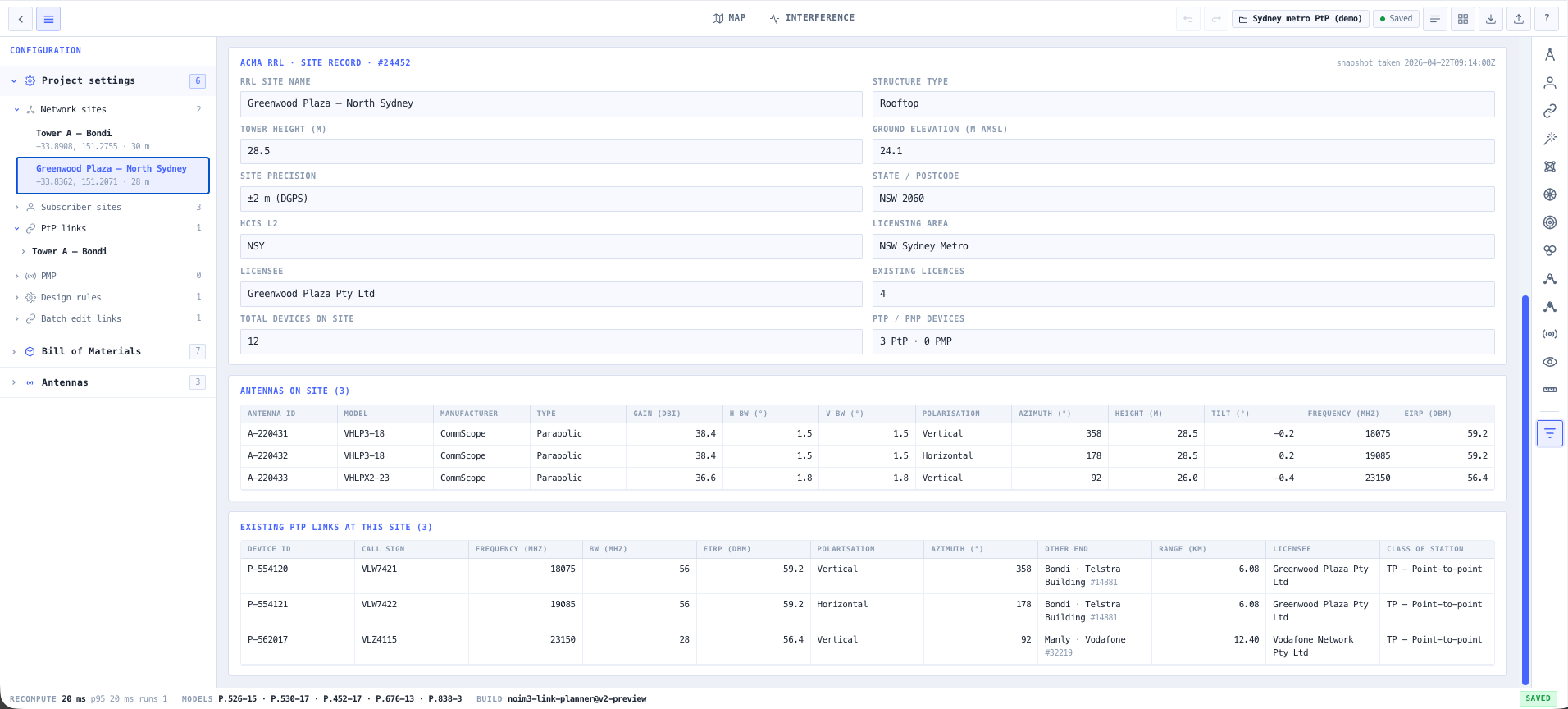Click the download icon
Screen dimensions: 1568x709
tap(1491, 19)
